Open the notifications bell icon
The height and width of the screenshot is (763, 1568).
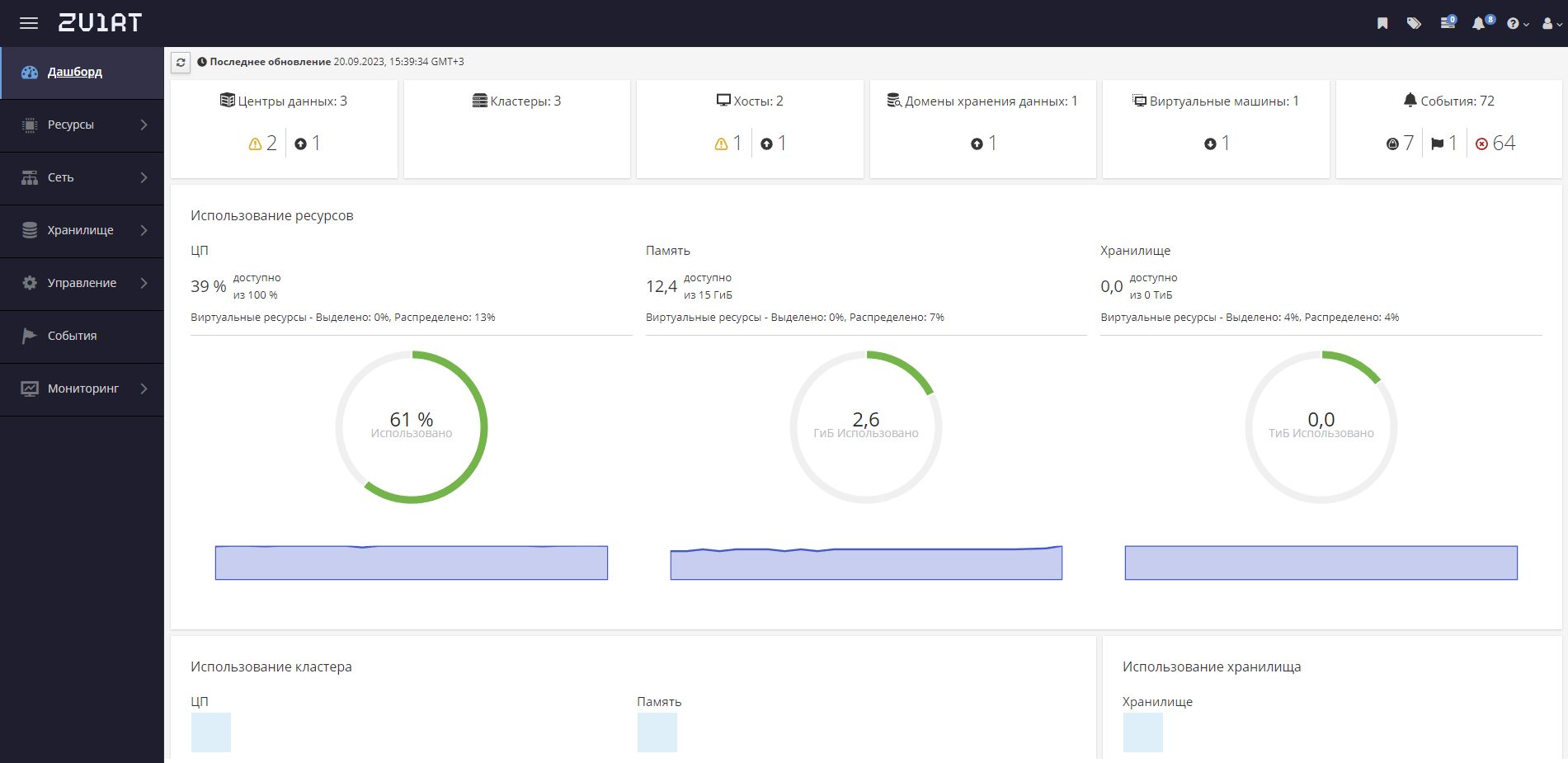point(1482,22)
